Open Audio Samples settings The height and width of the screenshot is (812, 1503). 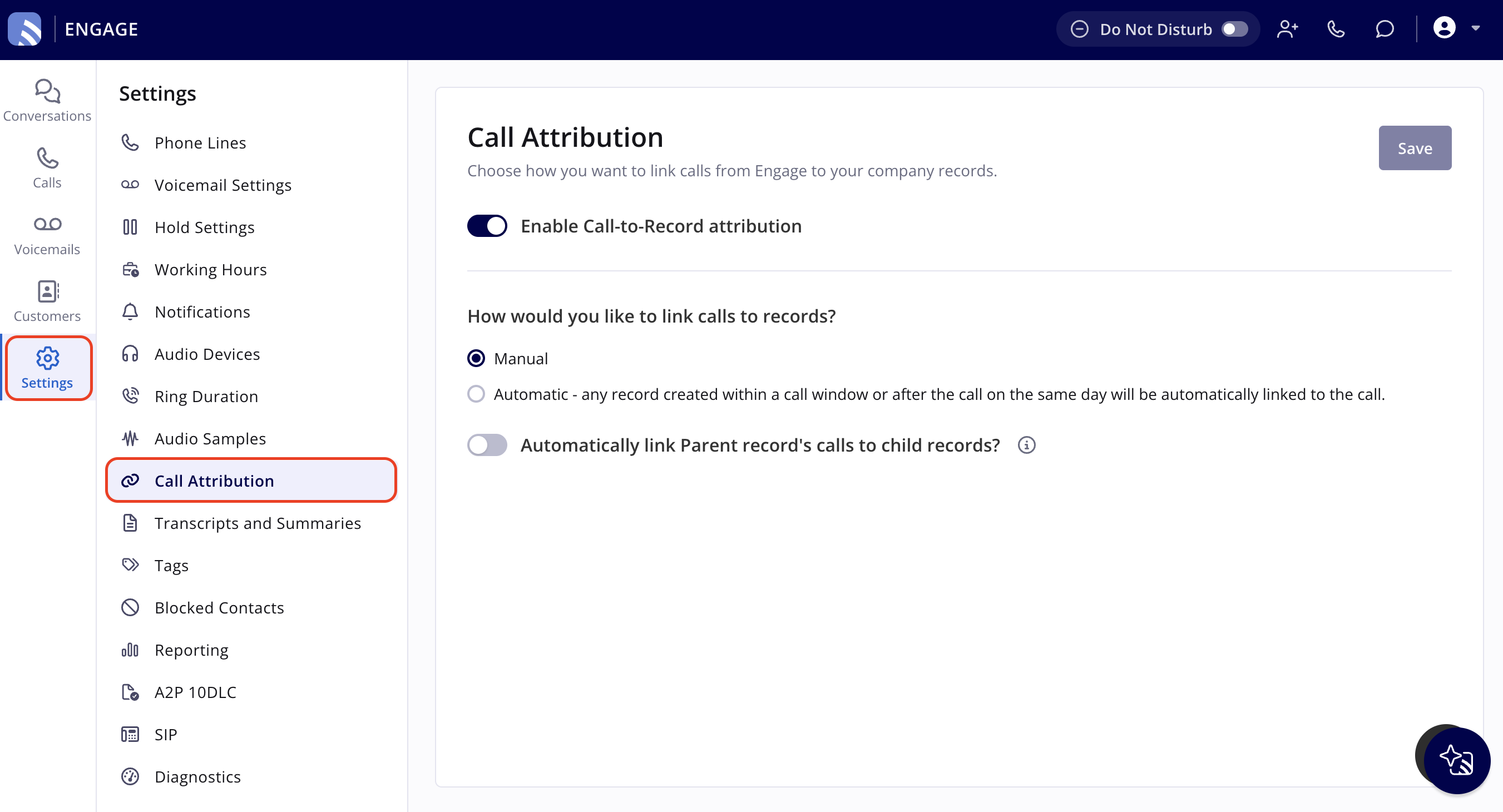251,439
